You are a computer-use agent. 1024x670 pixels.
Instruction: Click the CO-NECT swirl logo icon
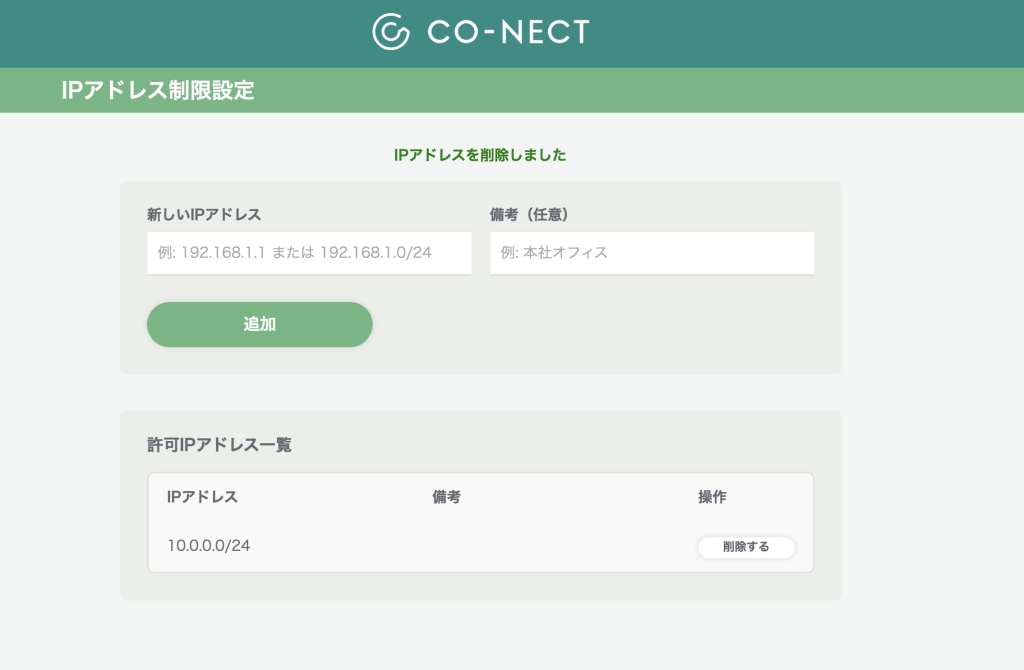[391, 31]
